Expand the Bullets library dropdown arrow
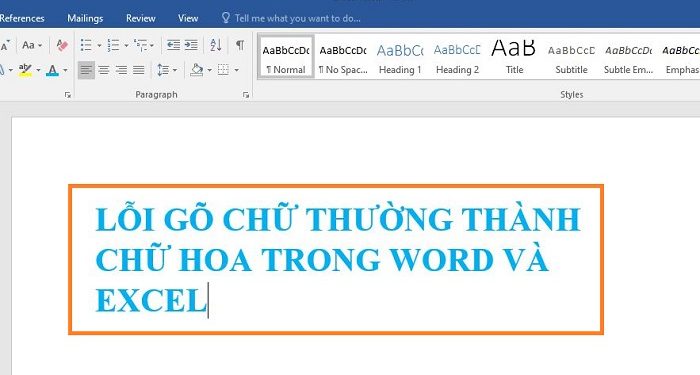 pos(99,46)
